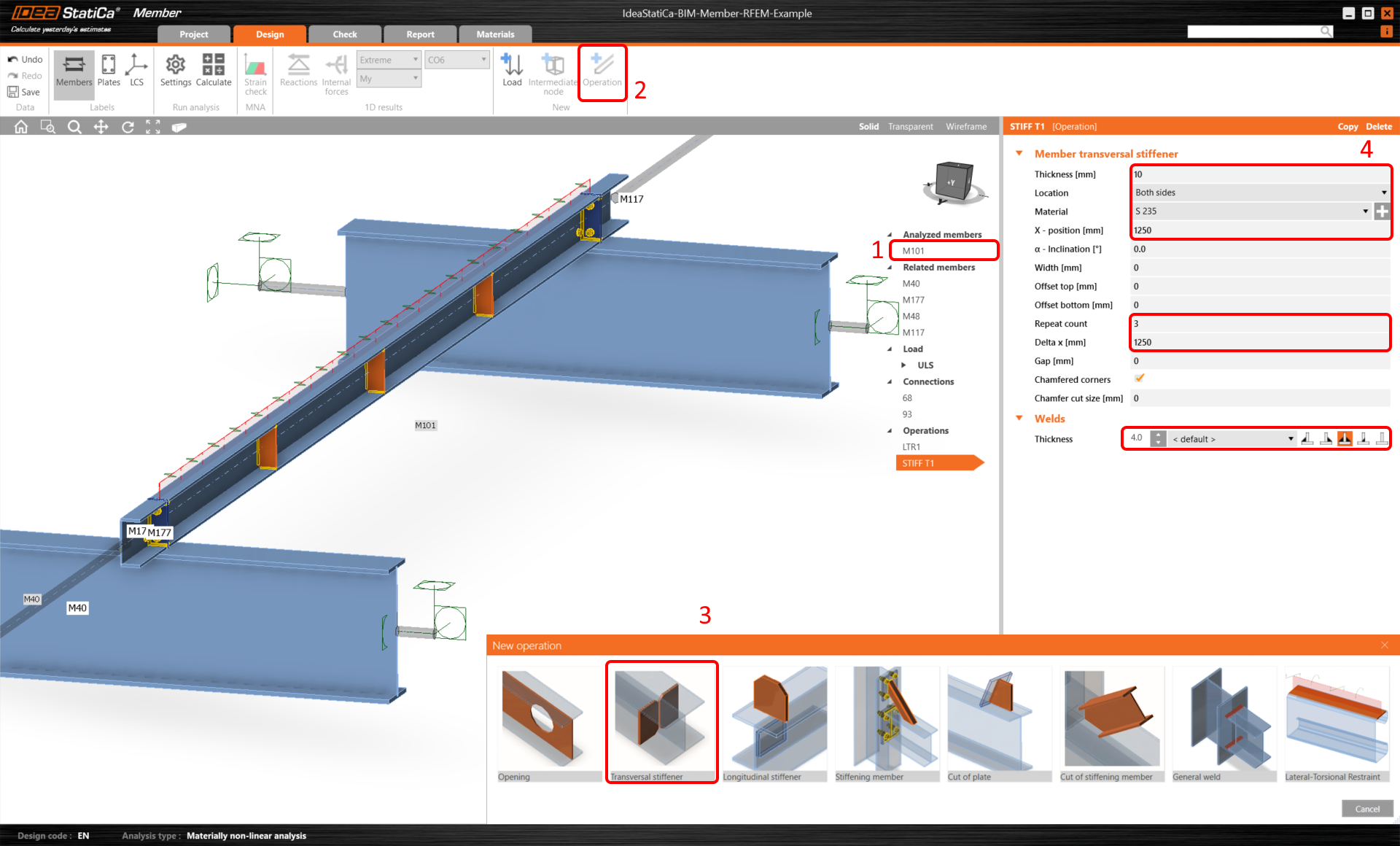
Task: Click the add material plus icon
Action: (1382, 211)
